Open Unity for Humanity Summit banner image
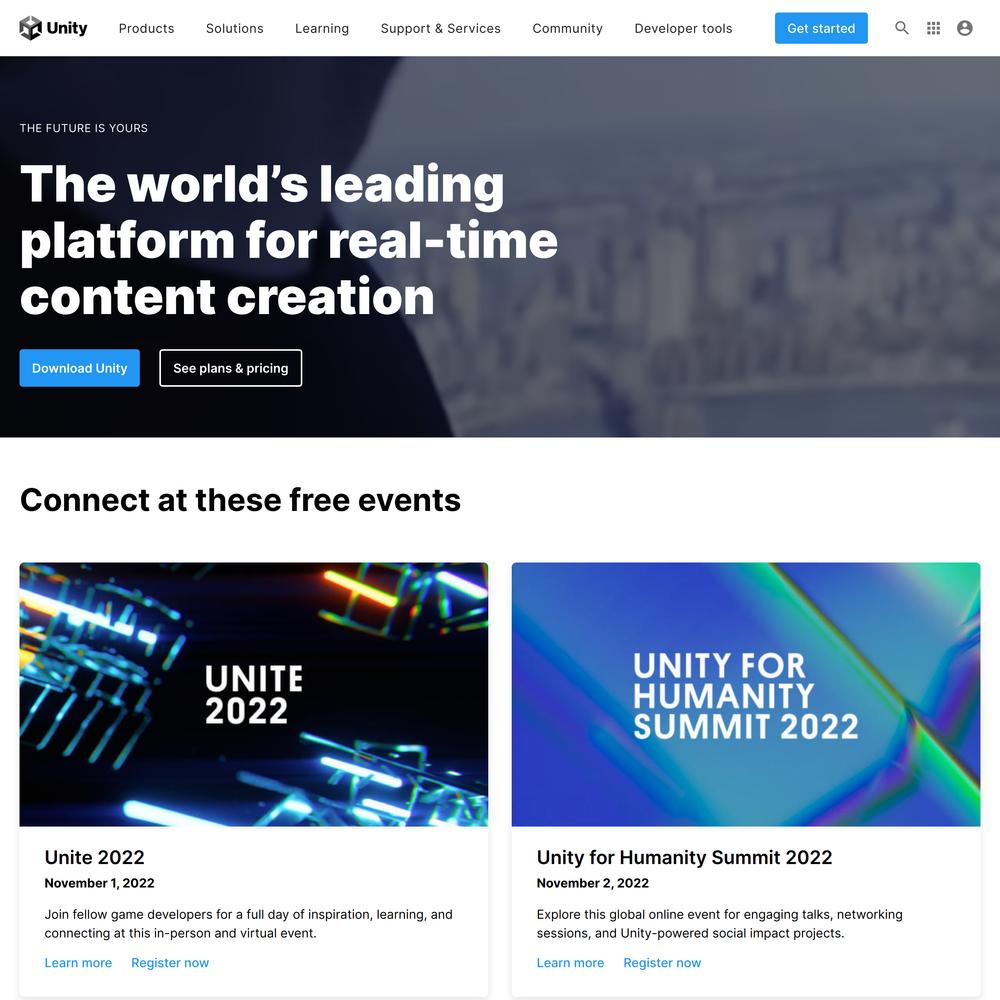Screen dimensions: 1000x1000 (x=746, y=695)
